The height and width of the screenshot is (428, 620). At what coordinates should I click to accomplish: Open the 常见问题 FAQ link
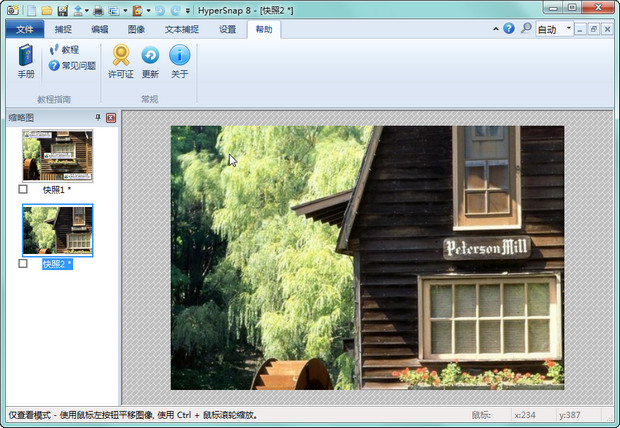[x=72, y=65]
